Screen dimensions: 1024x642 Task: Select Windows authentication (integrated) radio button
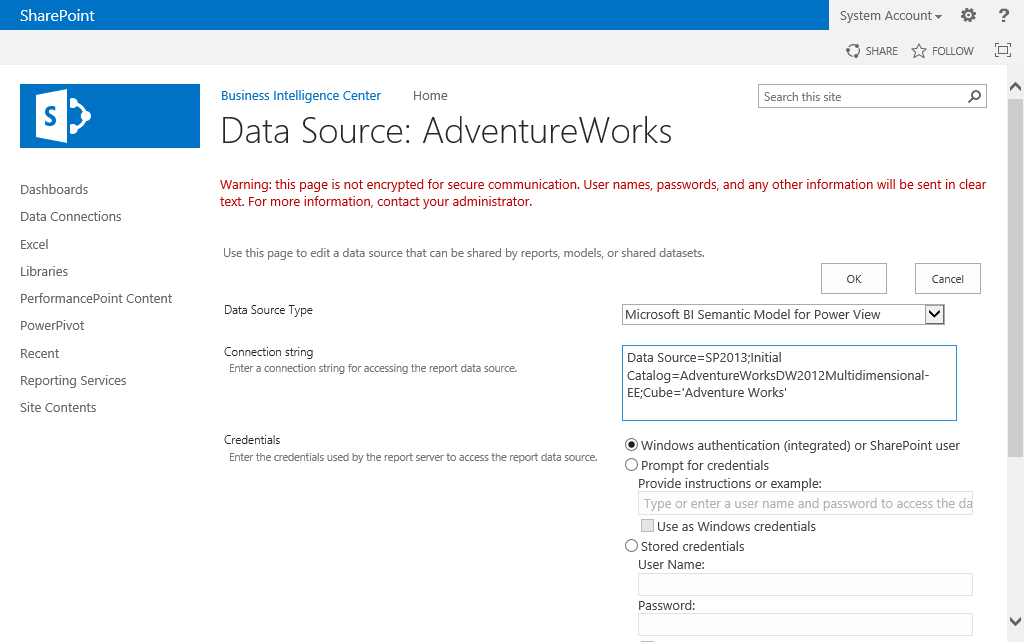point(631,445)
